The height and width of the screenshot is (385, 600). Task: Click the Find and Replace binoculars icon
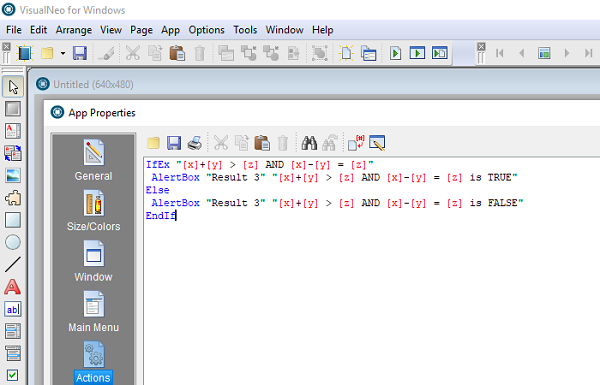[x=330, y=143]
